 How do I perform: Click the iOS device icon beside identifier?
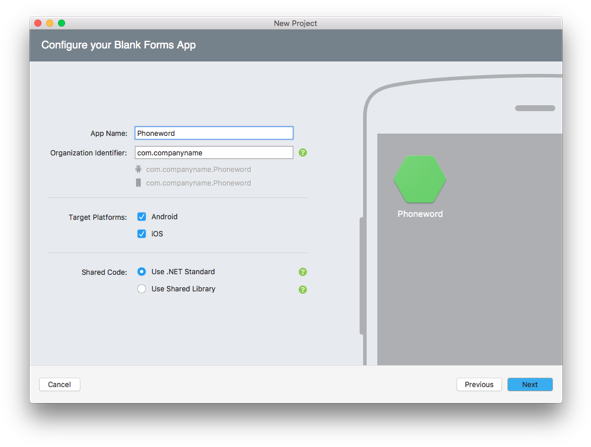tap(138, 183)
